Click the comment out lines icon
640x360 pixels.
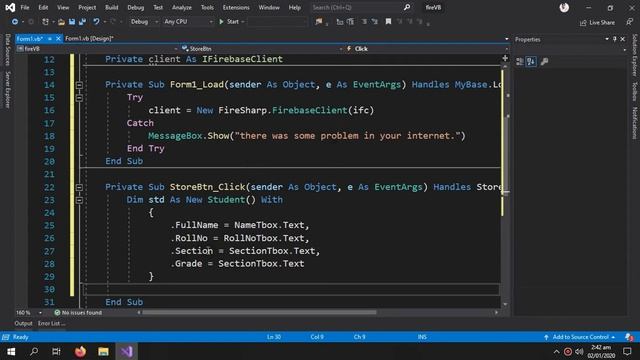pos(364,22)
